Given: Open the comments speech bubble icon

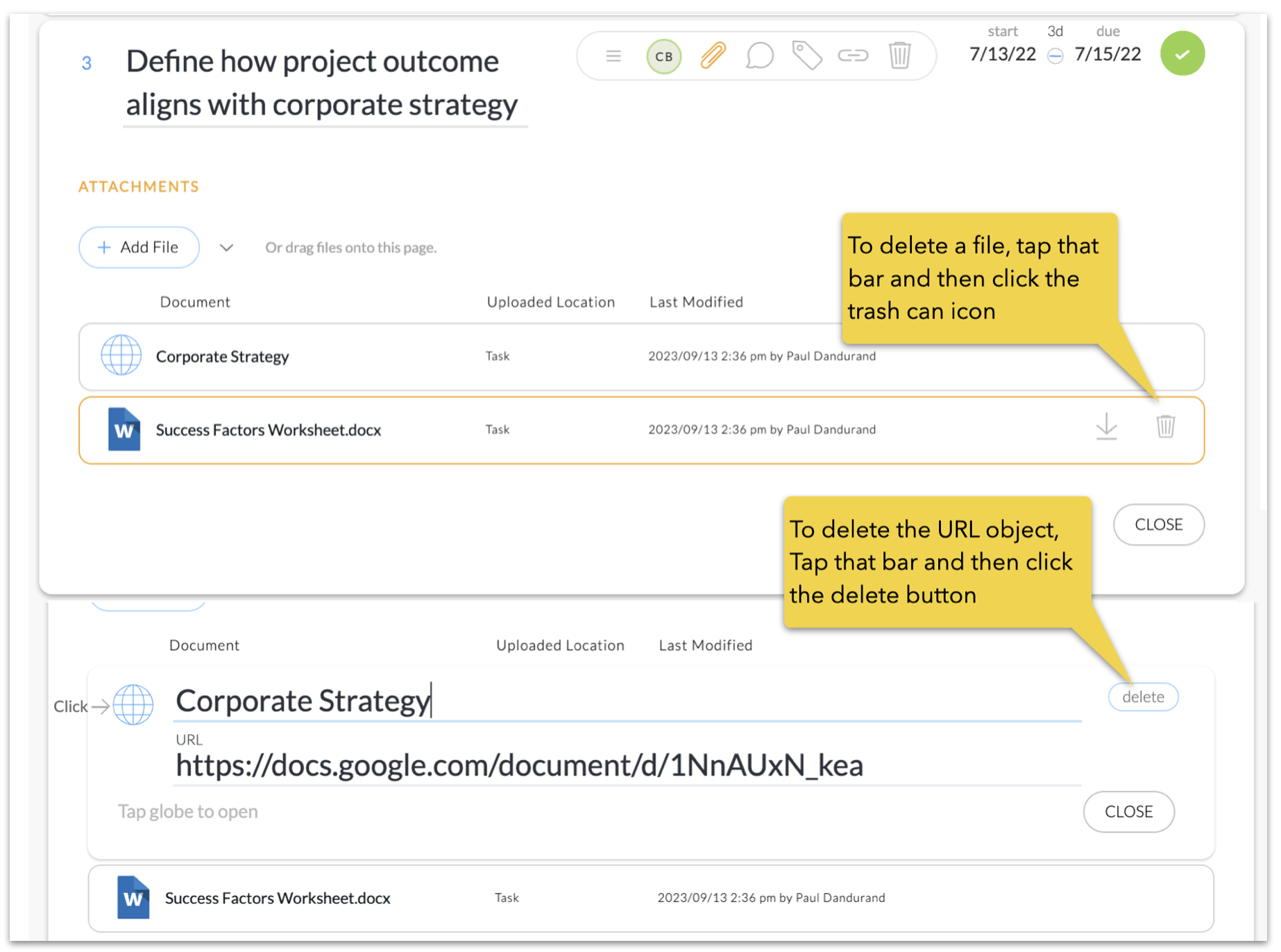Looking at the screenshot, I should (x=759, y=56).
